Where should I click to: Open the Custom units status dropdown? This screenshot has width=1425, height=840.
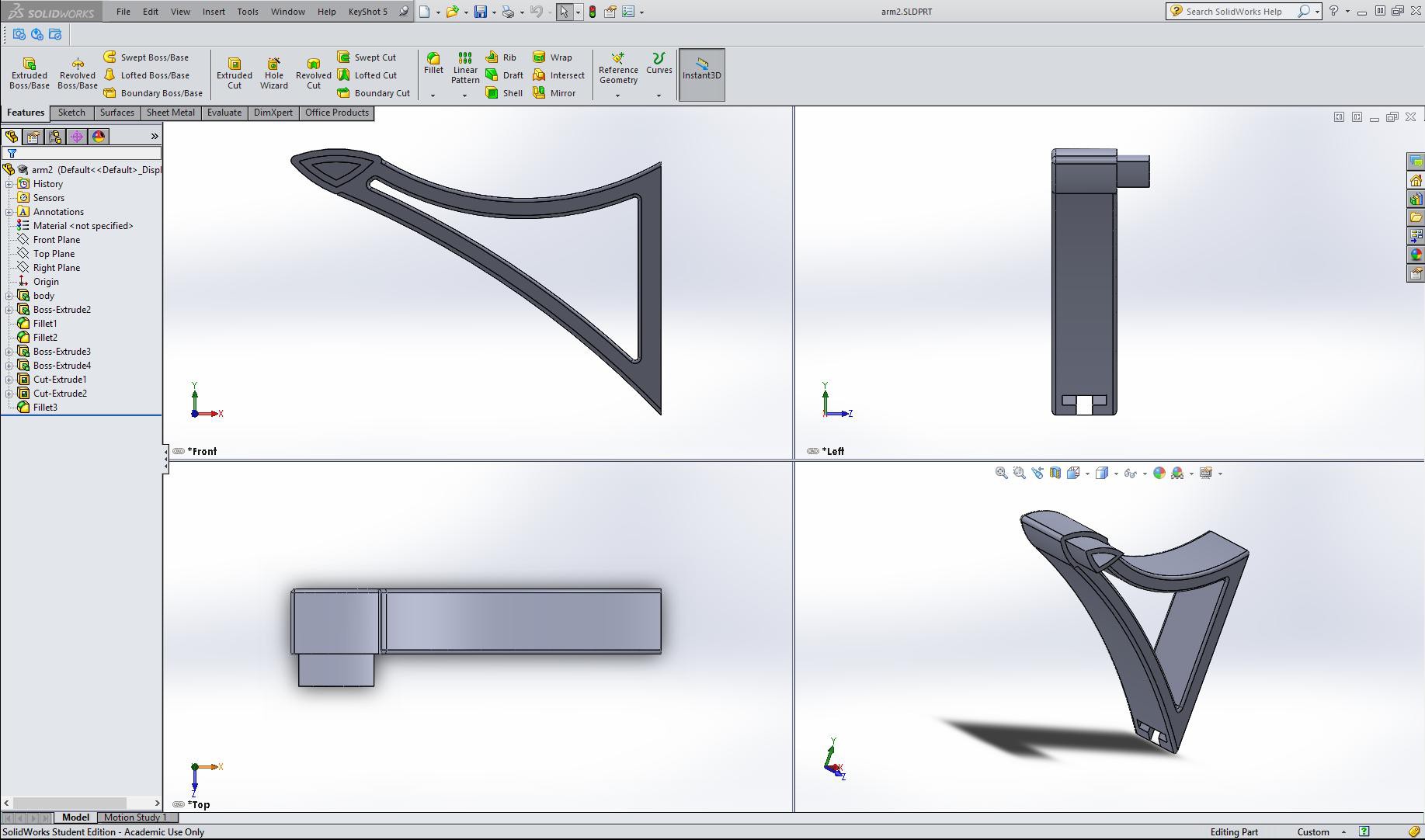pyautogui.click(x=1320, y=832)
